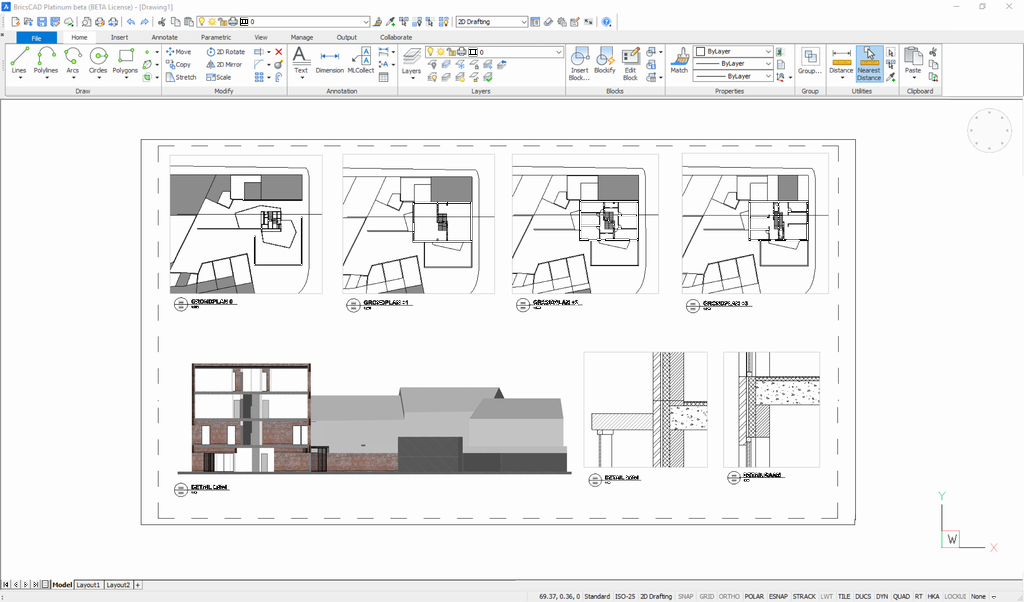Activate the Copy modify command
Screen dimensions: 1024x602
[x=178, y=65]
